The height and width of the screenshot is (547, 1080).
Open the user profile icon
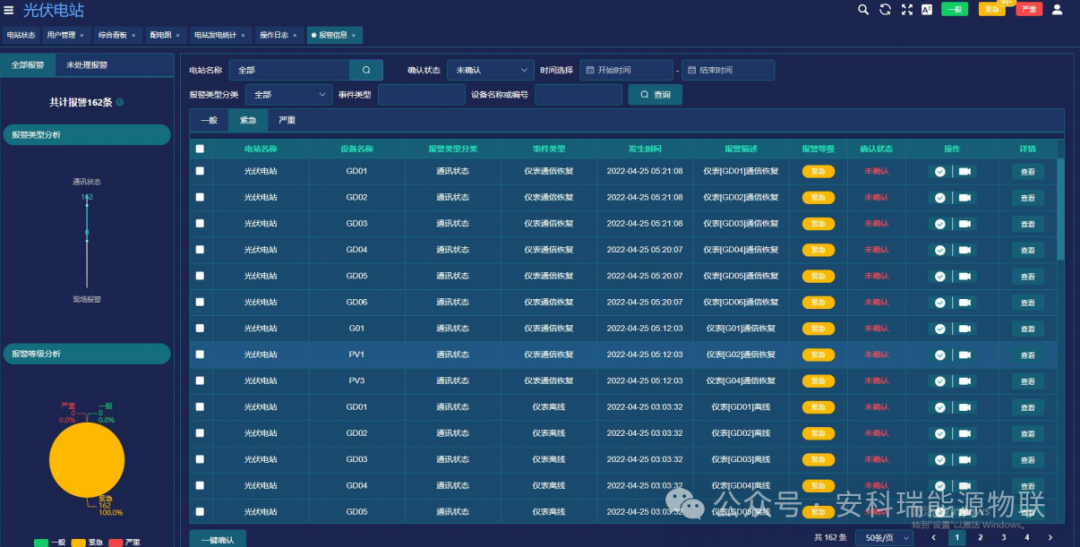pyautogui.click(x=1057, y=10)
